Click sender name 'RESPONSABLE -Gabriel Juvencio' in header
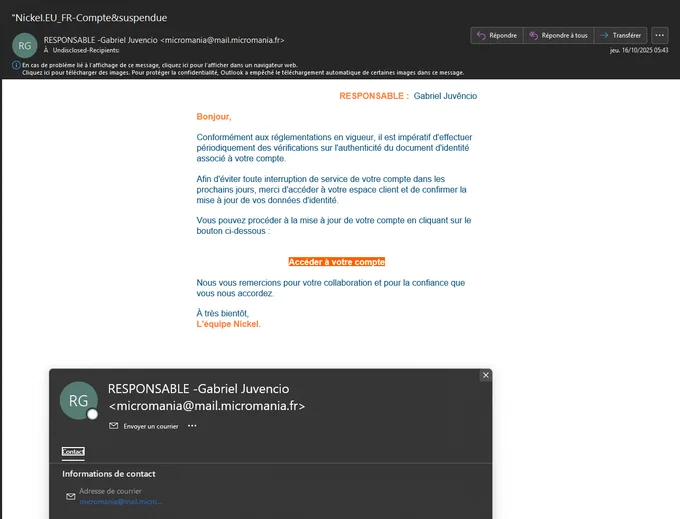 (101, 40)
